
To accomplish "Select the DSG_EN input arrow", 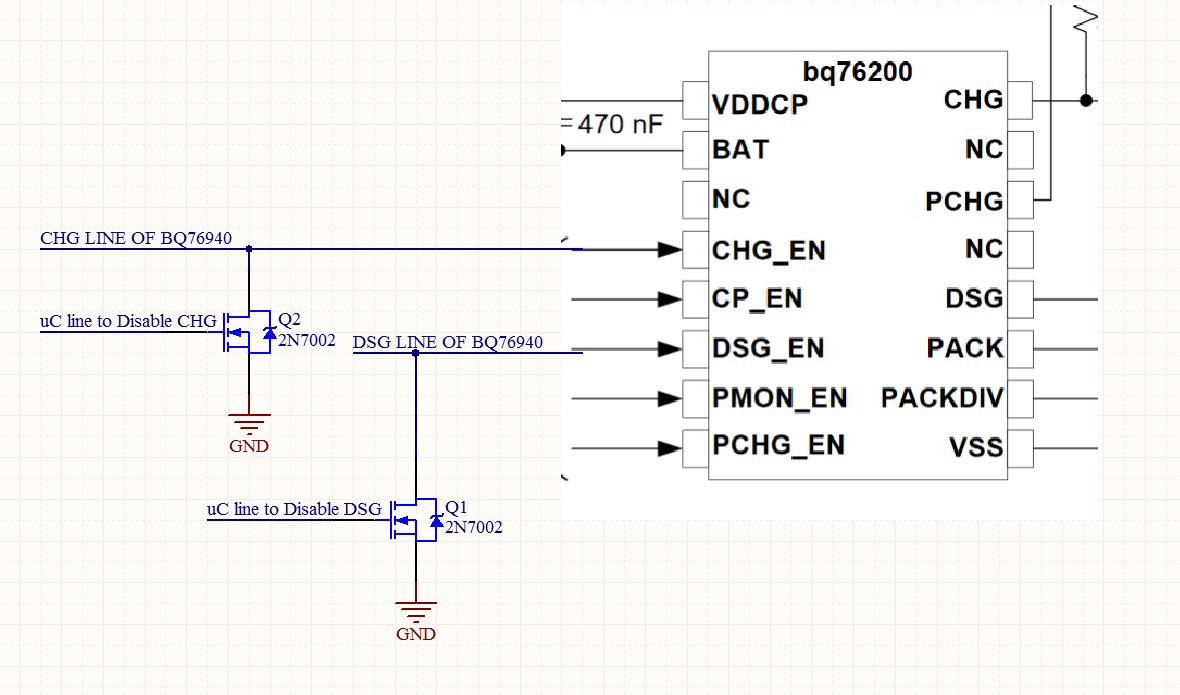I will pos(669,349).
